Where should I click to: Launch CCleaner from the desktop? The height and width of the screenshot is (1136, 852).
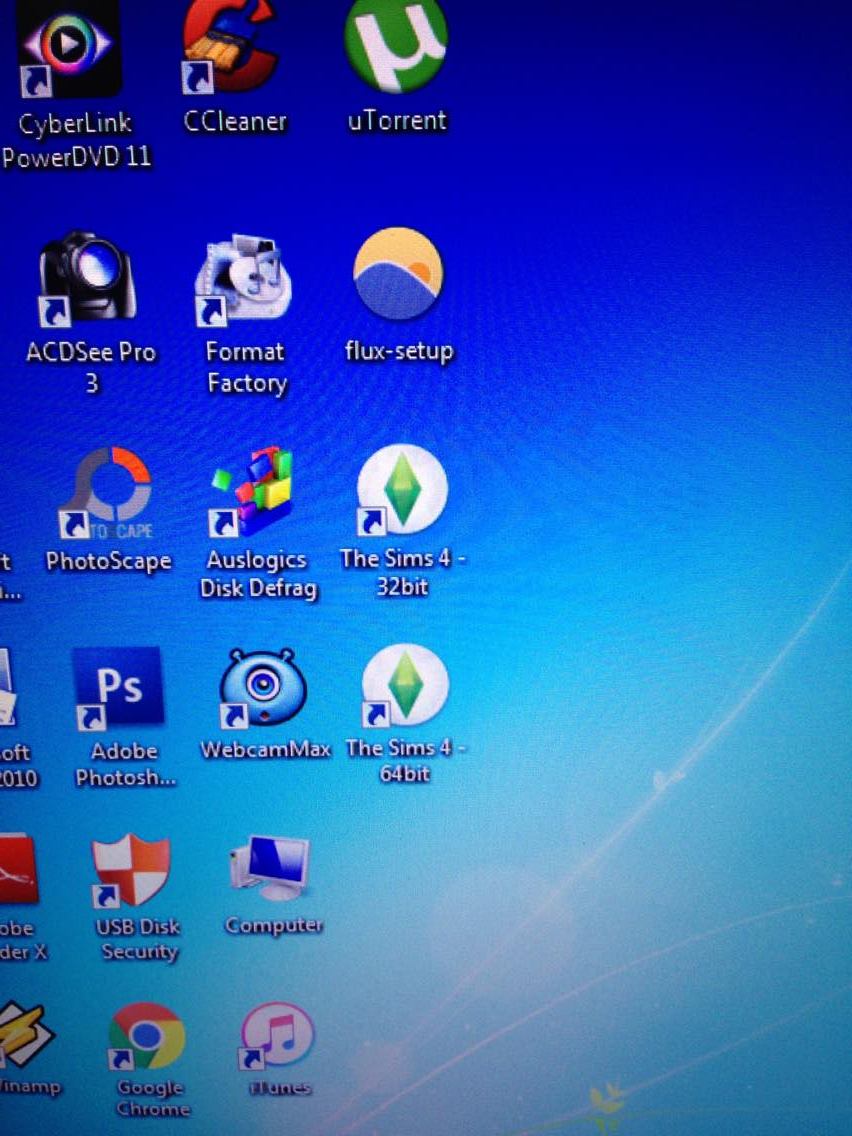click(x=230, y=45)
